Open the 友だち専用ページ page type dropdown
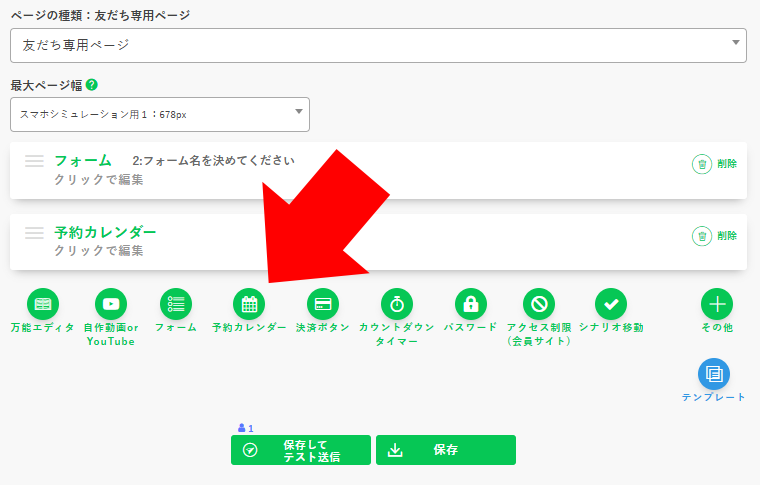The image size is (760, 485). [x=378, y=45]
